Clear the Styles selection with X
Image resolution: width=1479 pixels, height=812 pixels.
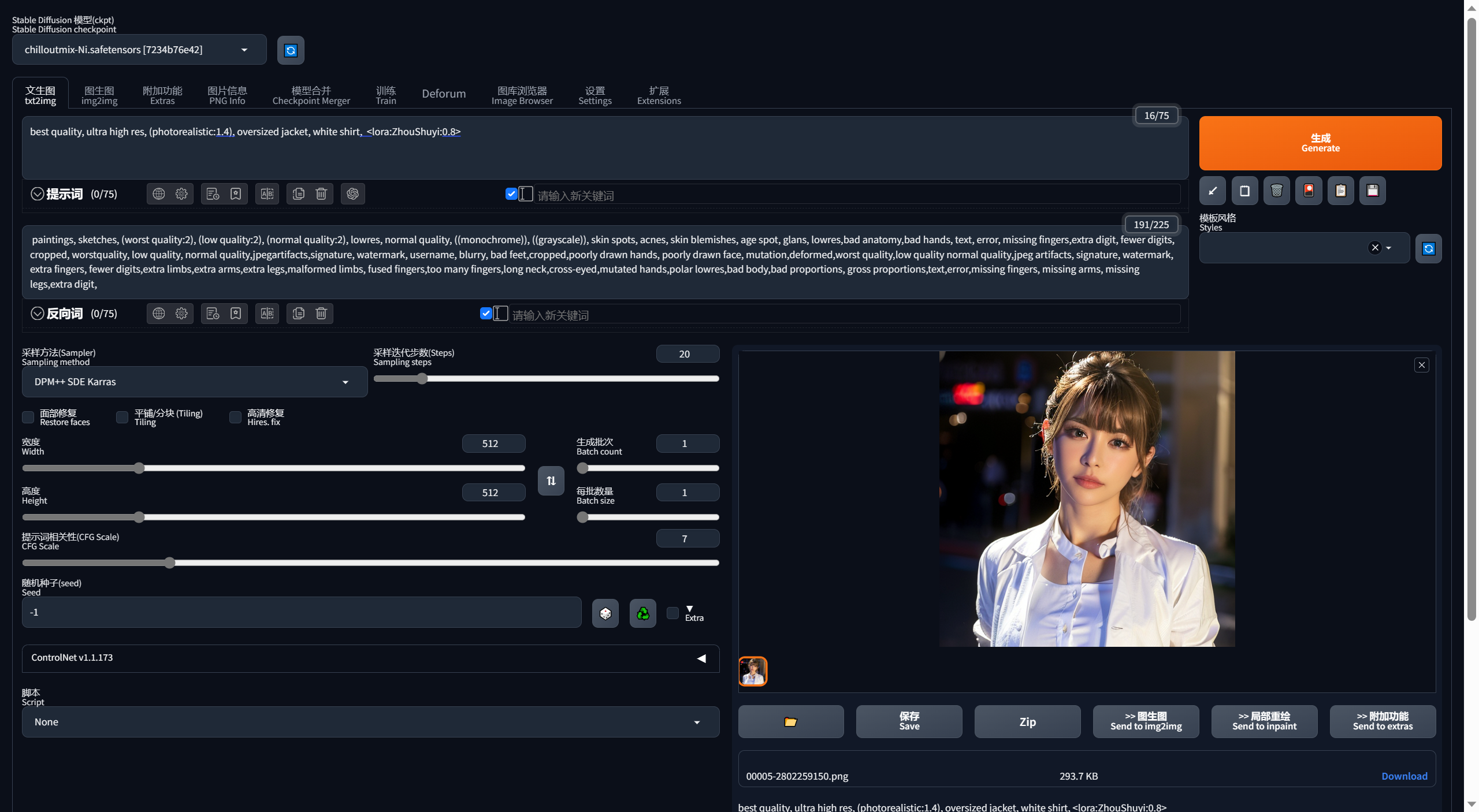(1375, 248)
